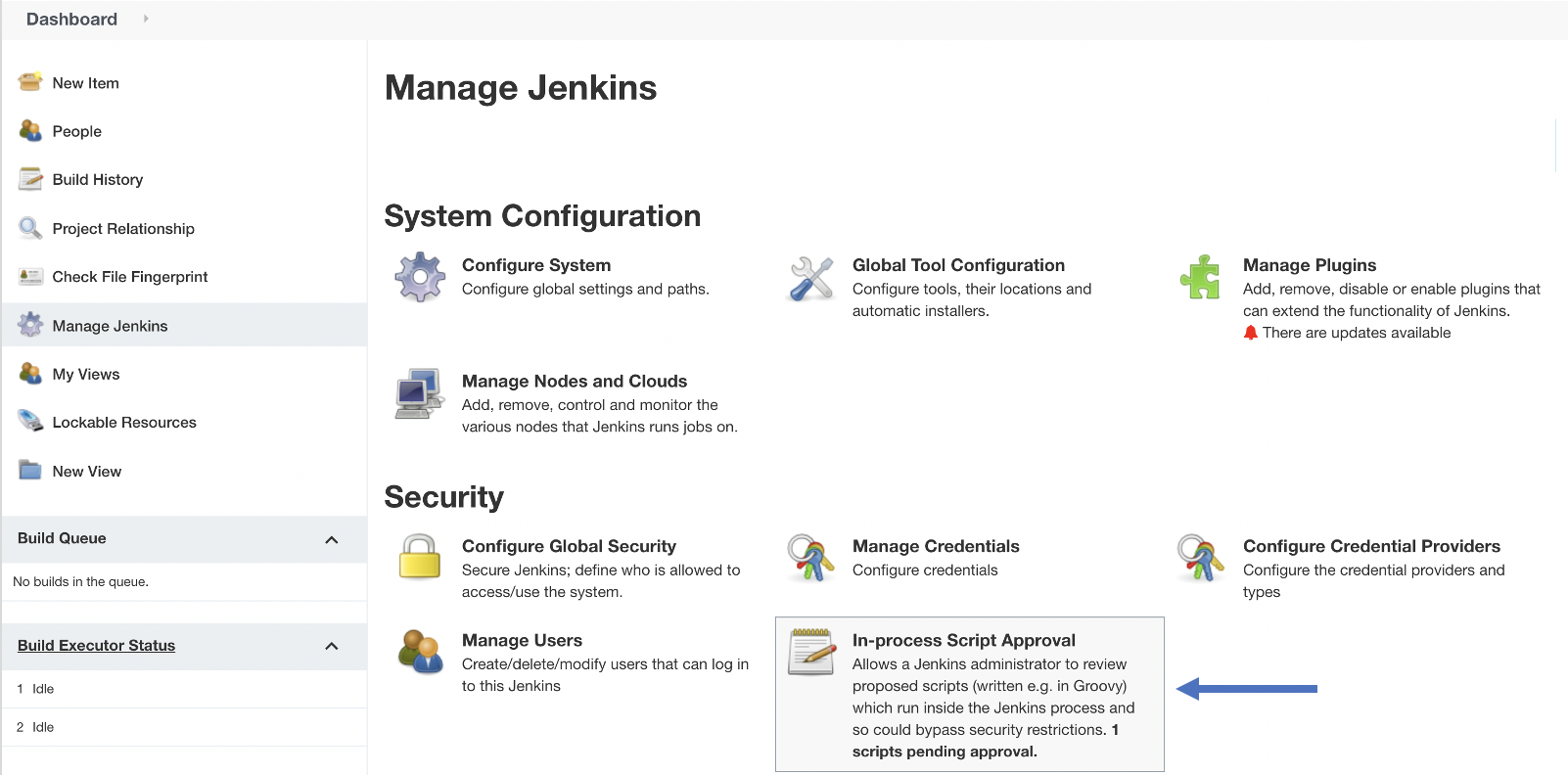
Task: Collapse the Build Executor Status panel
Action: point(332,646)
